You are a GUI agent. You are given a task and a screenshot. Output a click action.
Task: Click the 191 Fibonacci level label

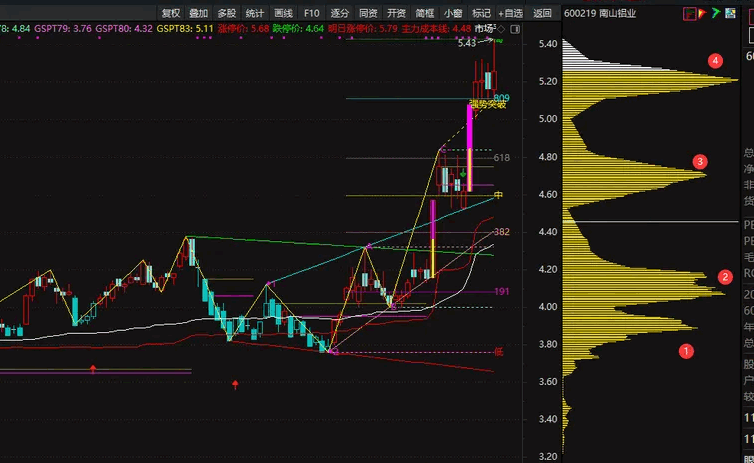[501, 291]
